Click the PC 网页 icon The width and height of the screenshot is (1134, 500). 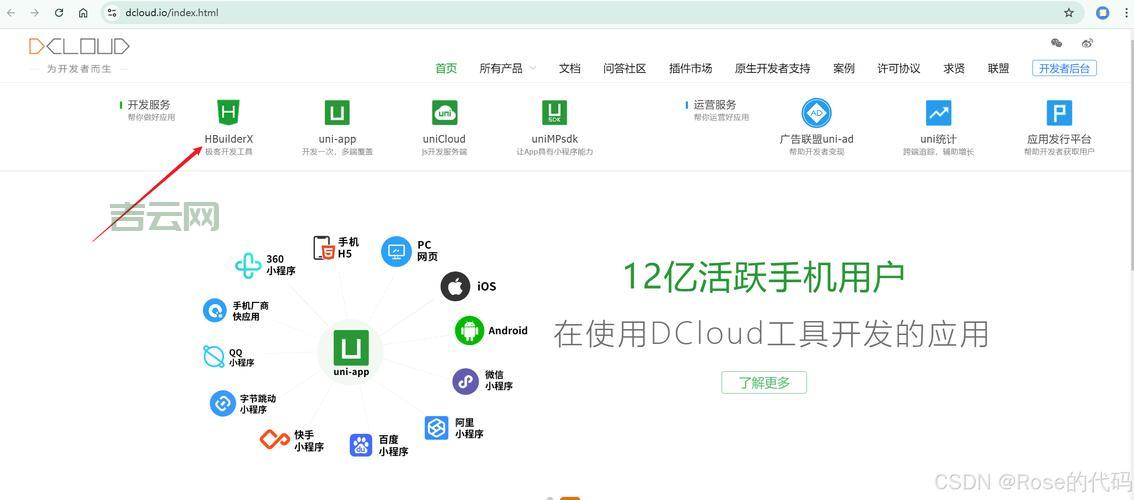pos(396,251)
